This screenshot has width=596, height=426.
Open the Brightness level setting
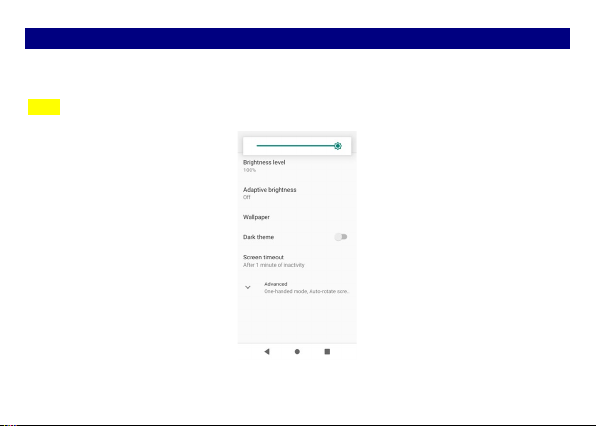(x=297, y=166)
